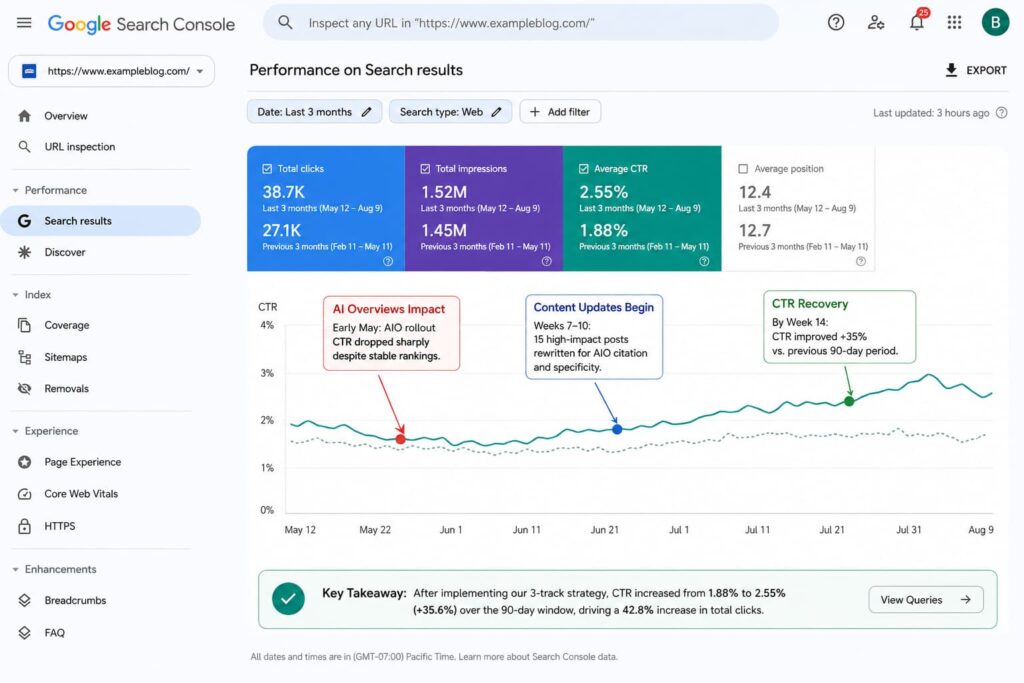This screenshot has width=1024, height=683.
Task: Click the Coverage pages icon
Action: (24, 325)
